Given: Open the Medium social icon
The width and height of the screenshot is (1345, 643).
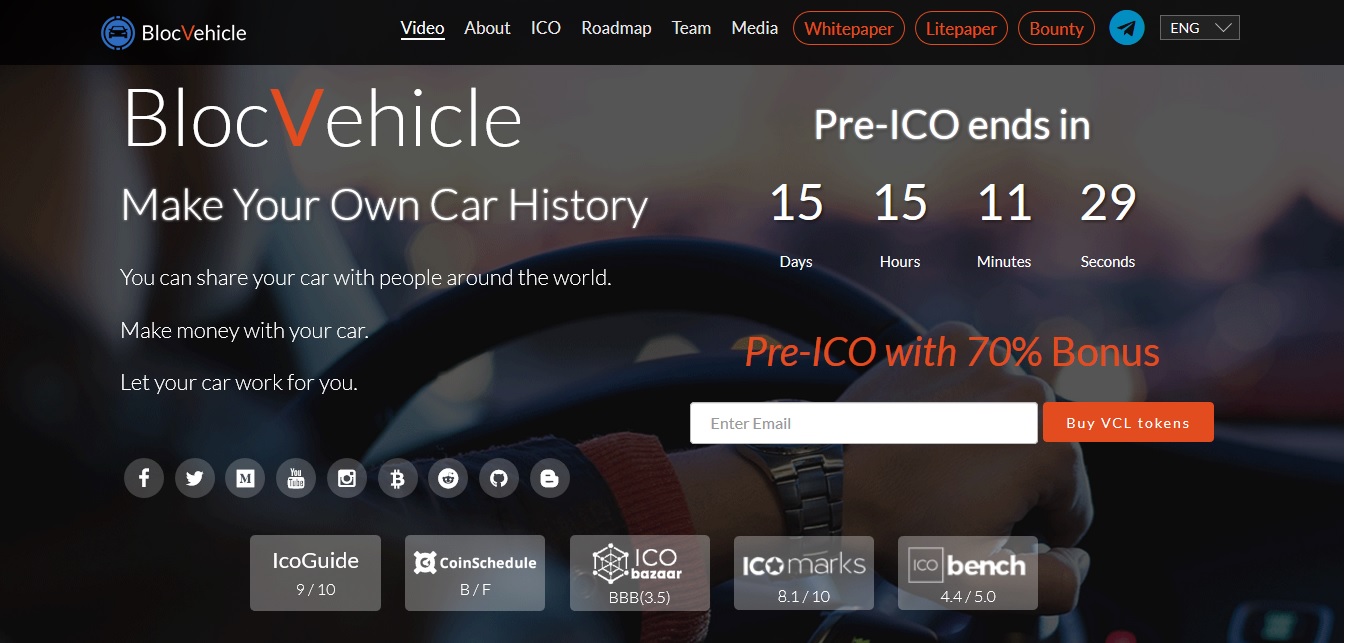Looking at the screenshot, I should (245, 478).
